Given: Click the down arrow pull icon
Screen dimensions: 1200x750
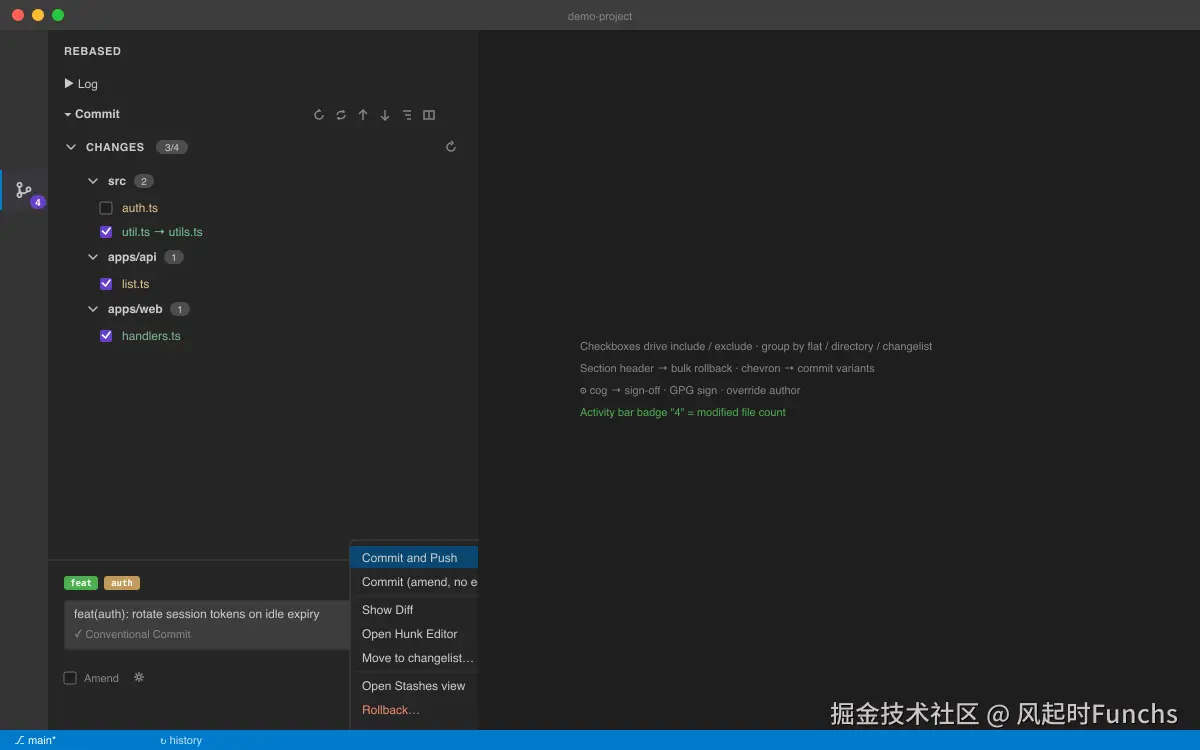Looking at the screenshot, I should pos(385,115).
